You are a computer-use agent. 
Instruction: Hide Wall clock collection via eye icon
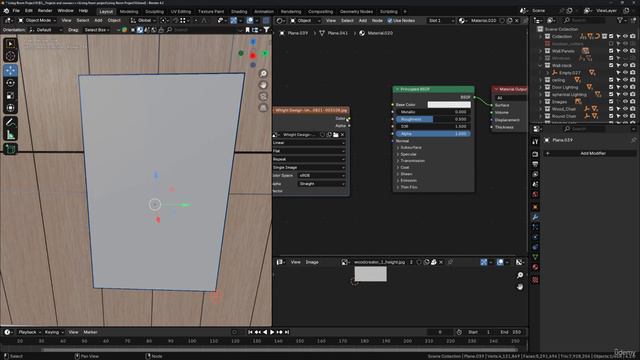coord(625,65)
